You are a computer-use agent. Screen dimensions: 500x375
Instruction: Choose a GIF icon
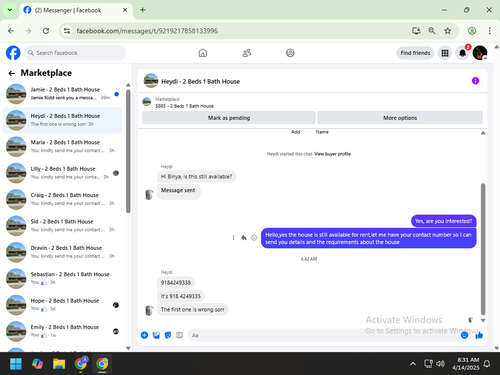(179, 335)
